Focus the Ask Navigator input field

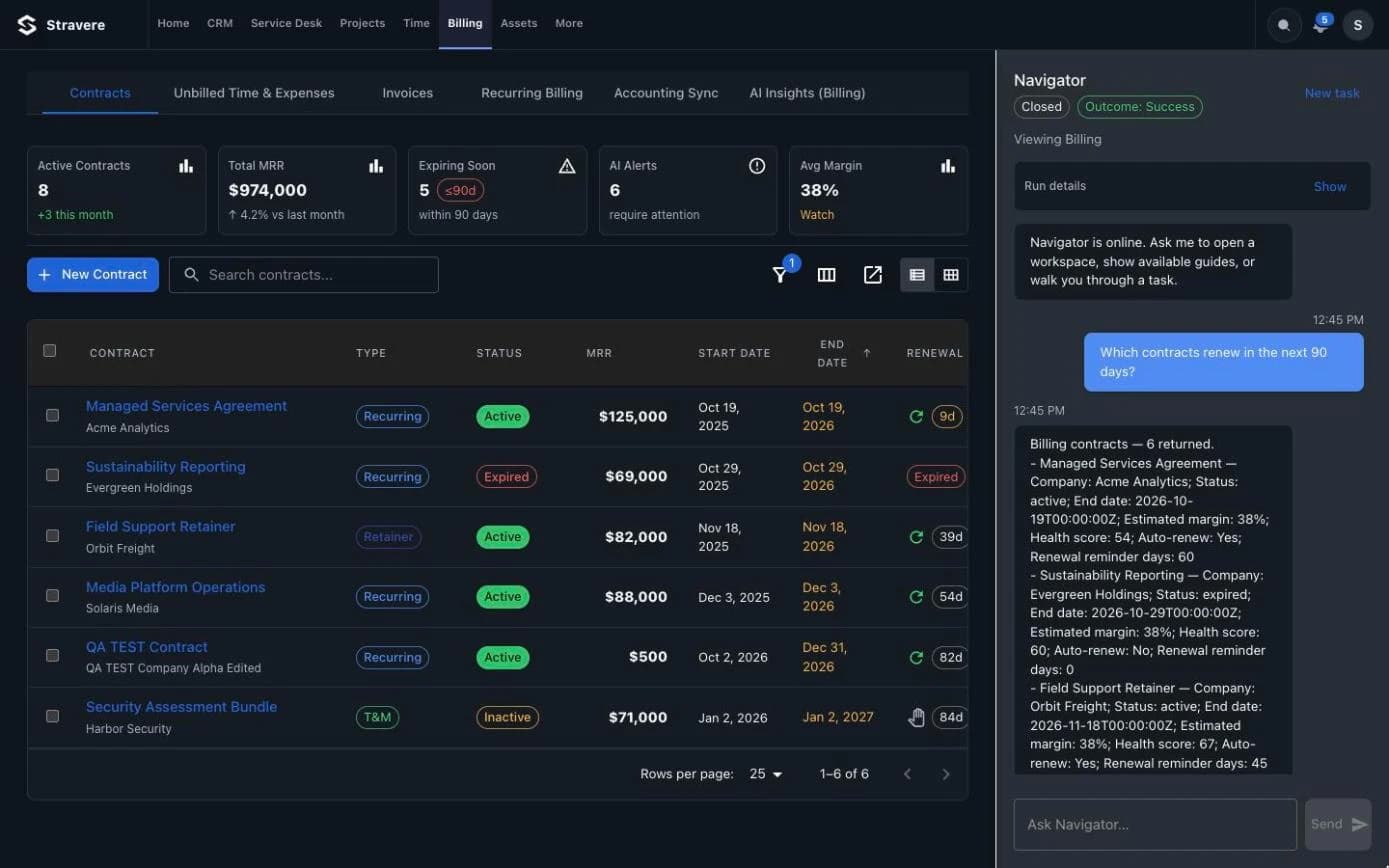1155,824
